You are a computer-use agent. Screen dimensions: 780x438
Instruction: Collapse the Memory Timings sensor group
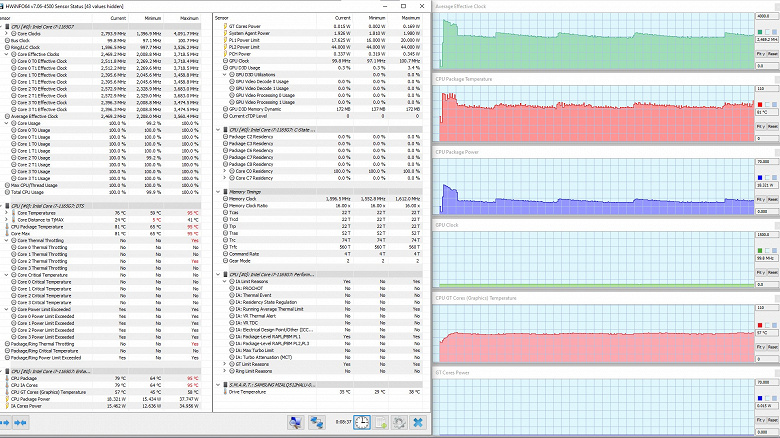[219, 191]
